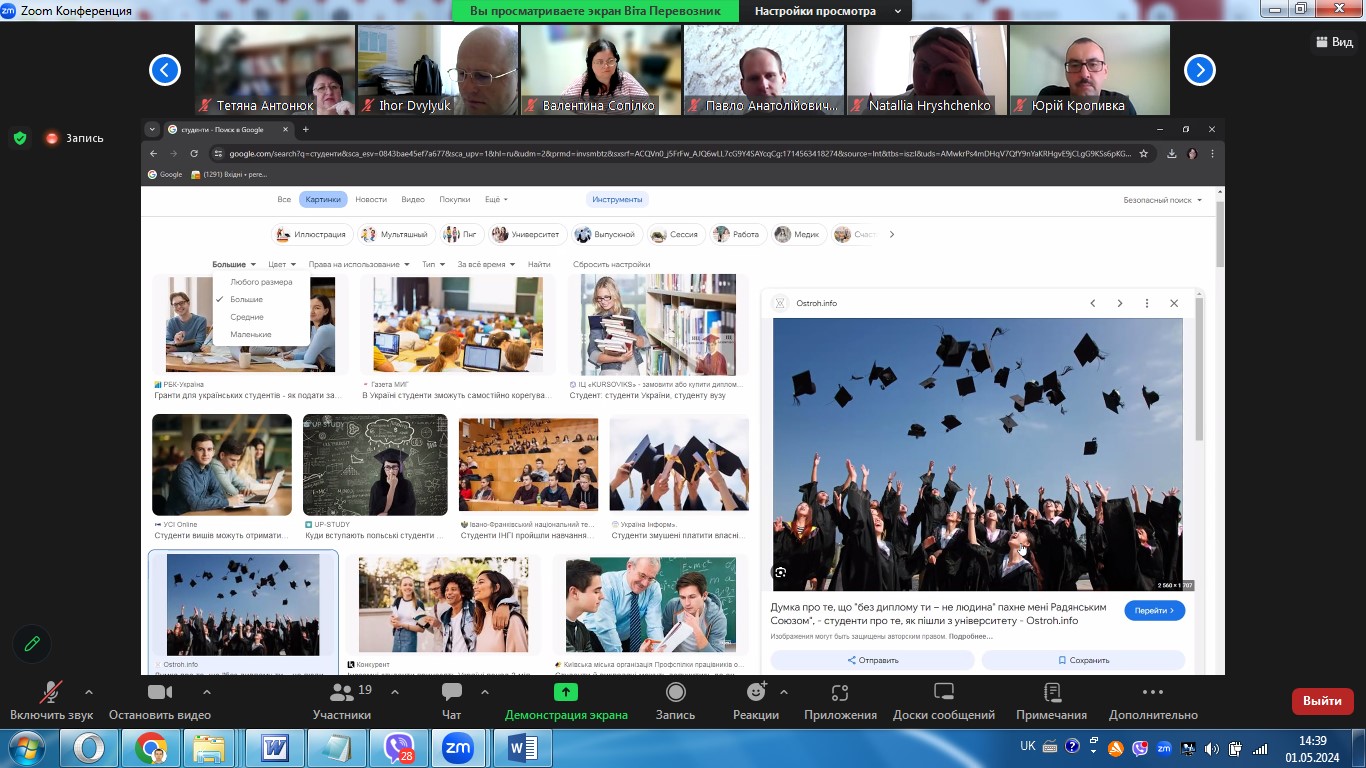The height and width of the screenshot is (768, 1366).
Task: Open the Тип filter dropdown
Action: click(x=433, y=264)
